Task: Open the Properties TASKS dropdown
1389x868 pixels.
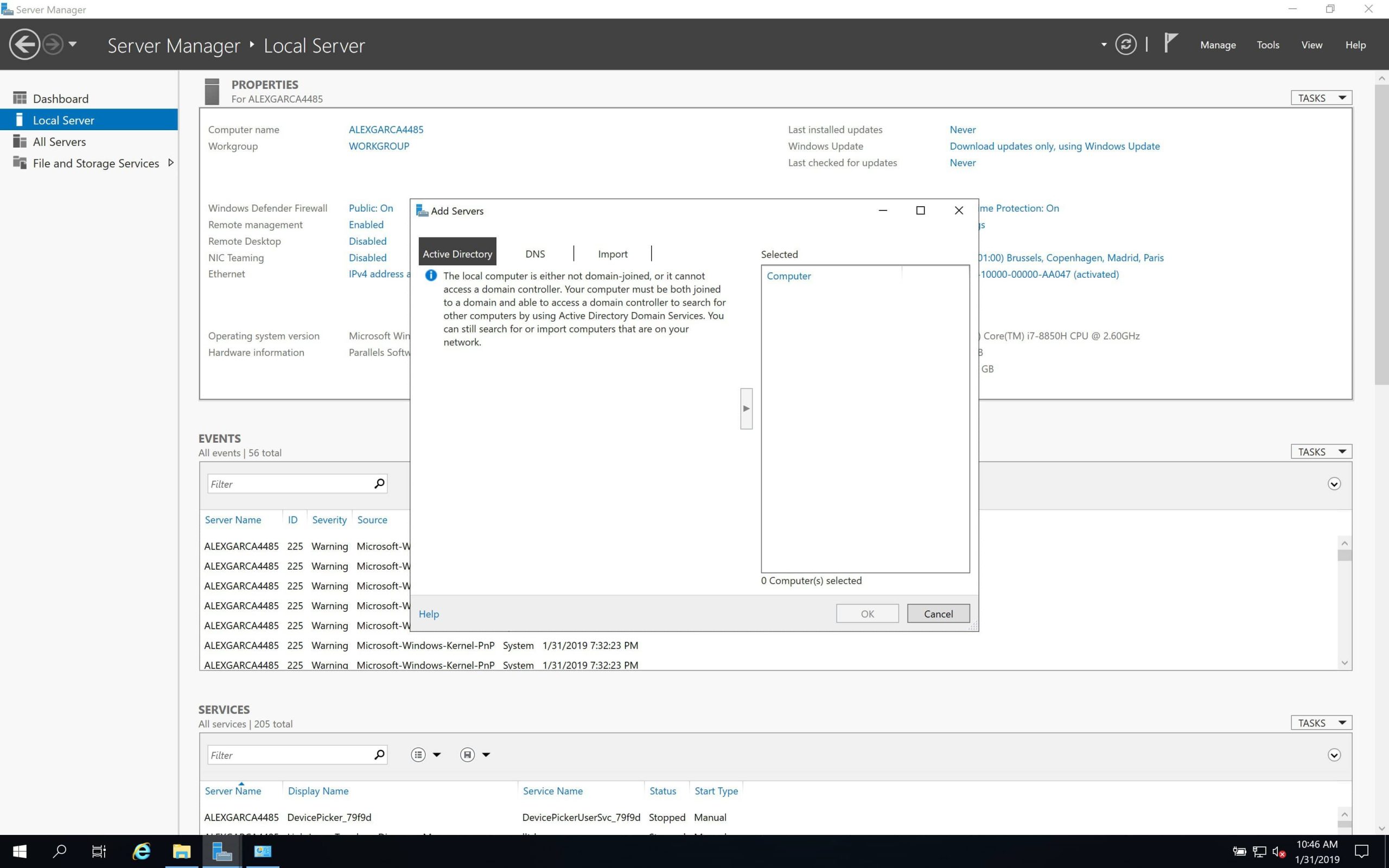Action: (1321, 98)
